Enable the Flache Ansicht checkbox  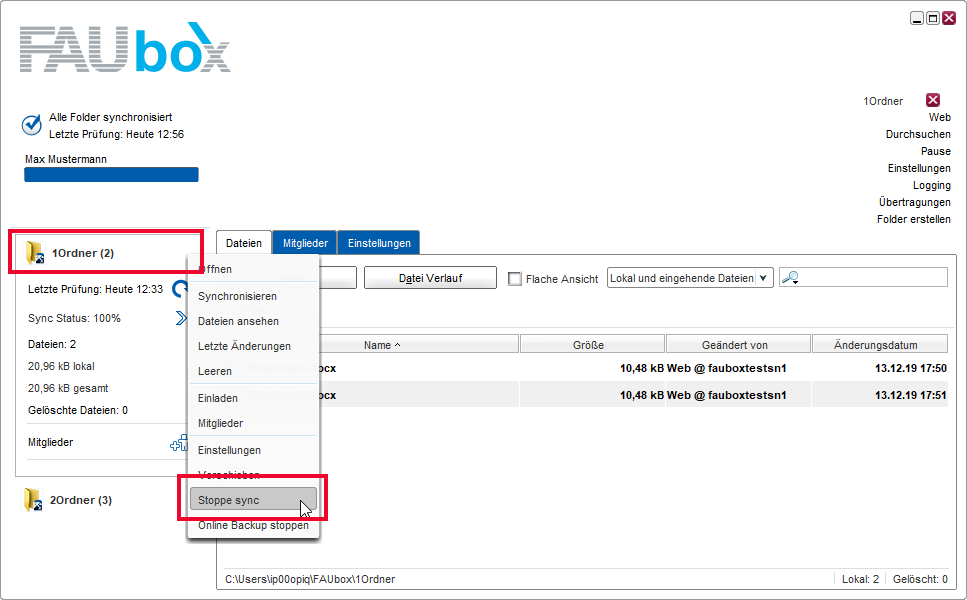(514, 279)
